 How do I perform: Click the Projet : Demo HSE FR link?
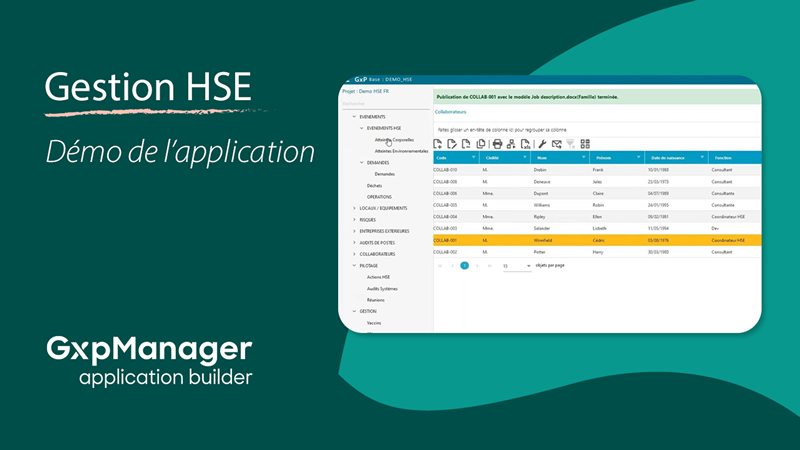(365, 91)
